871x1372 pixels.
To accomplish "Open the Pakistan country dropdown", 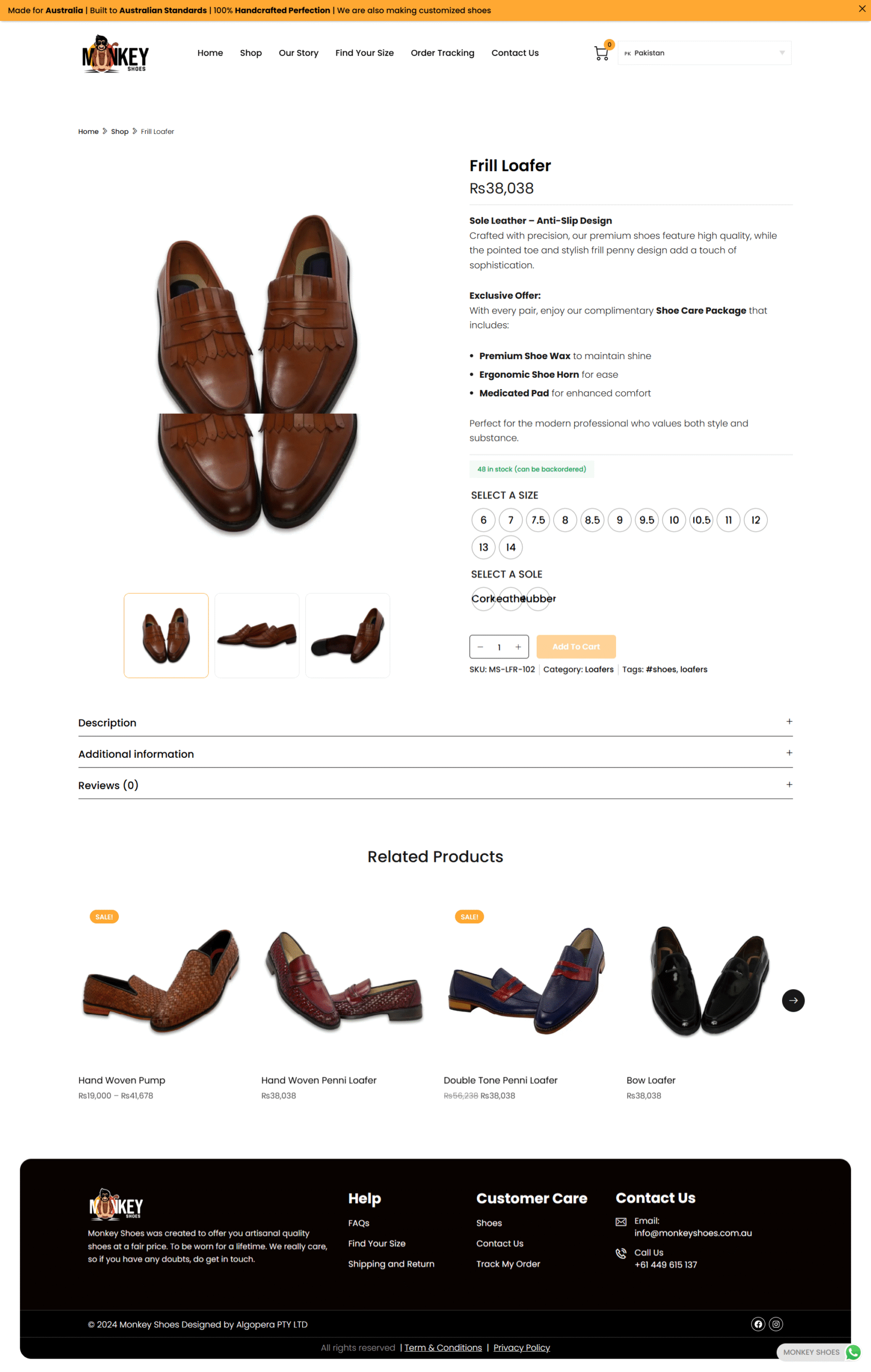I will [x=704, y=53].
